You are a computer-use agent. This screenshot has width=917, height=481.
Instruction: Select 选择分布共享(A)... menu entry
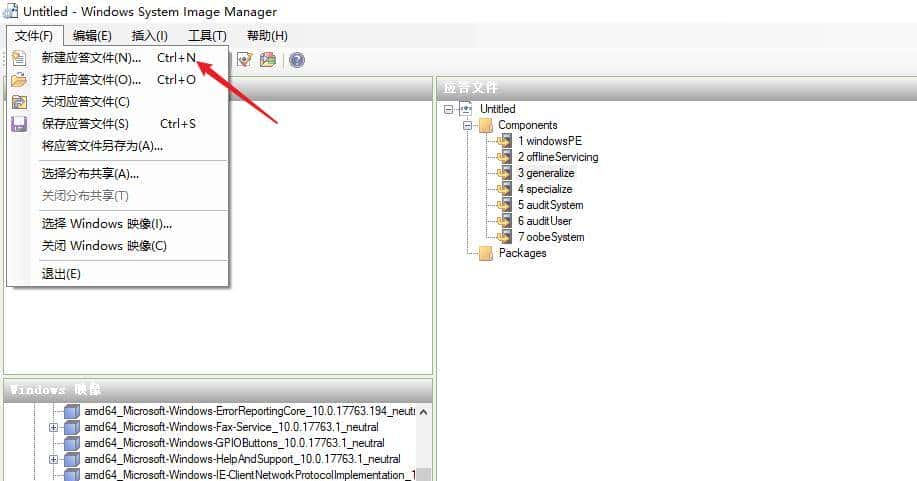pyautogui.click(x=118, y=174)
